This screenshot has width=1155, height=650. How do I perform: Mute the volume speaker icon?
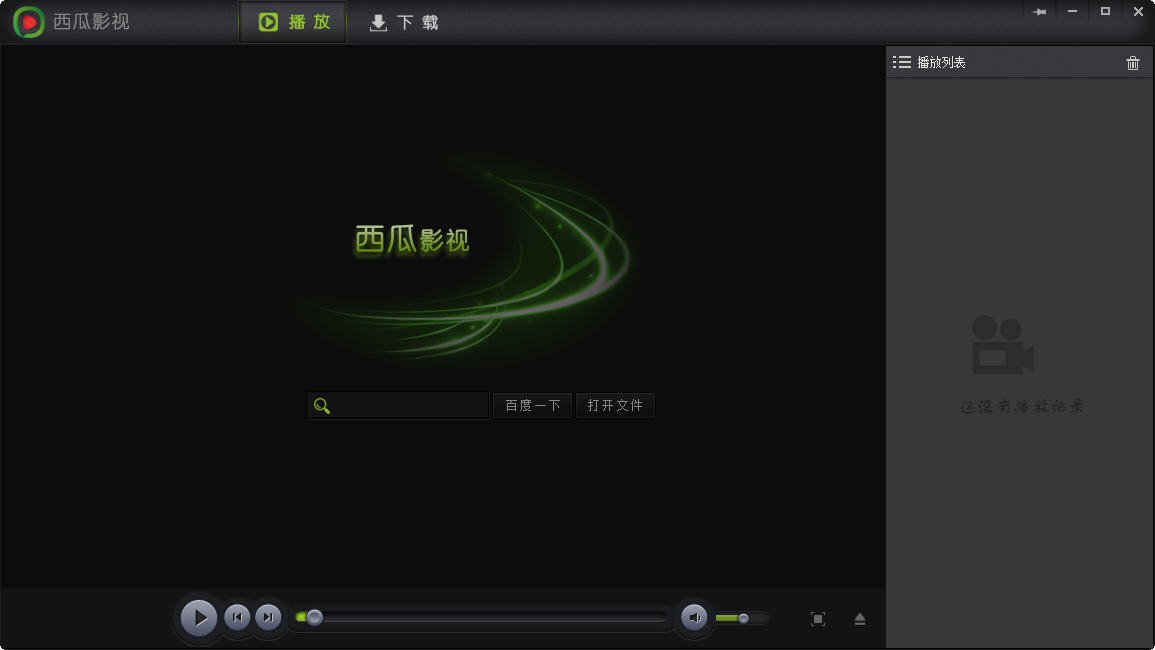695,617
